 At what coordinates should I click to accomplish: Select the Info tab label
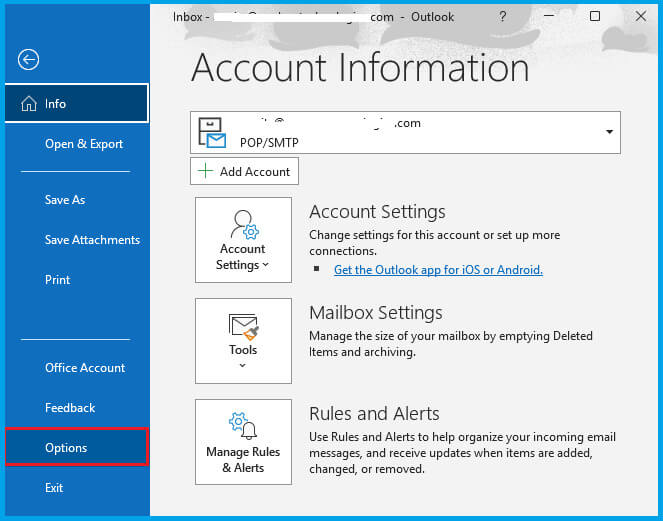[55, 104]
